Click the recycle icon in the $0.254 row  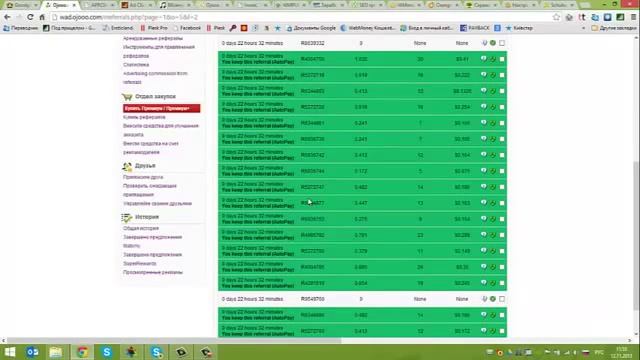(493, 107)
